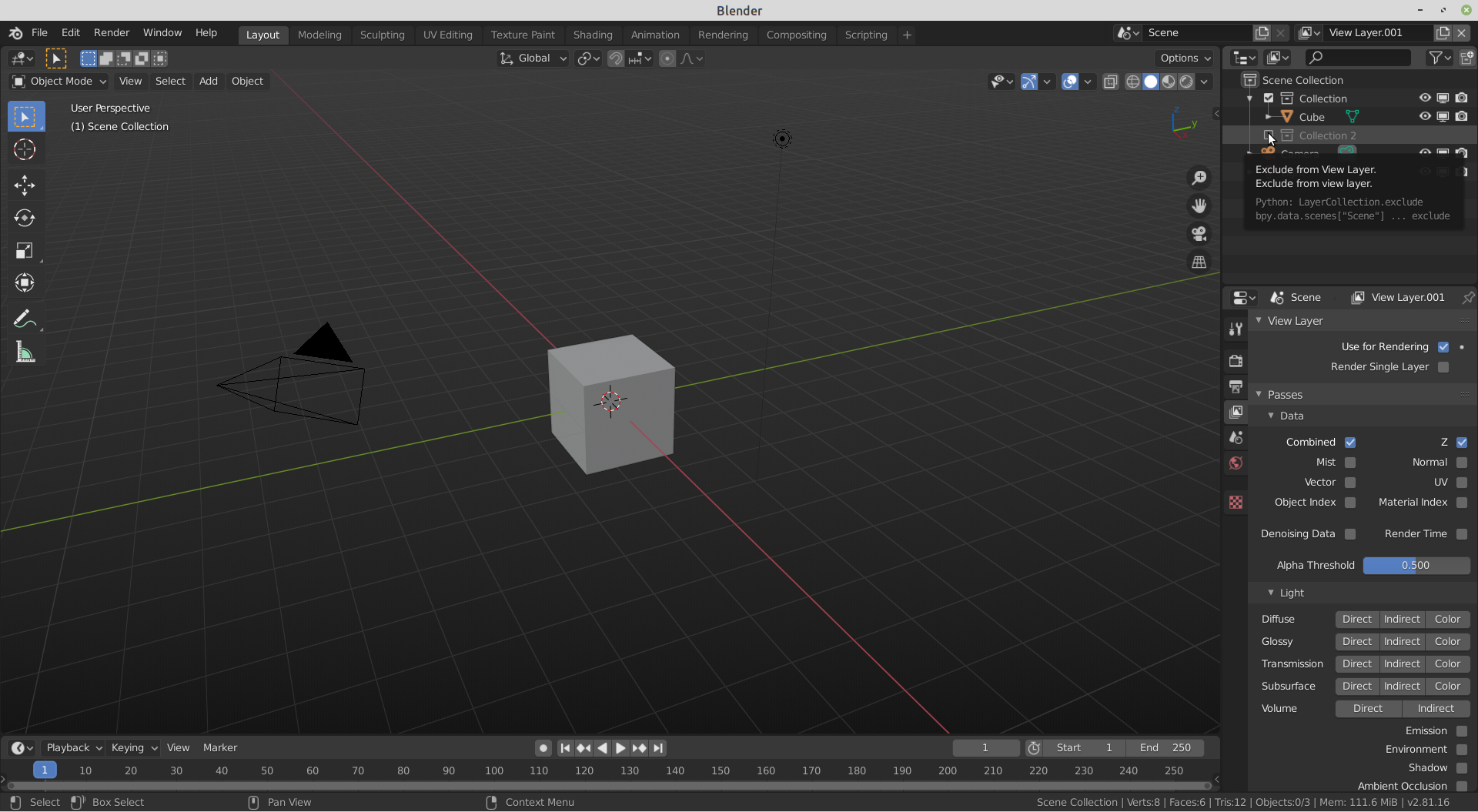Screen dimensions: 1478x812
Task: Activate the Rotate tool
Action: click(25, 218)
